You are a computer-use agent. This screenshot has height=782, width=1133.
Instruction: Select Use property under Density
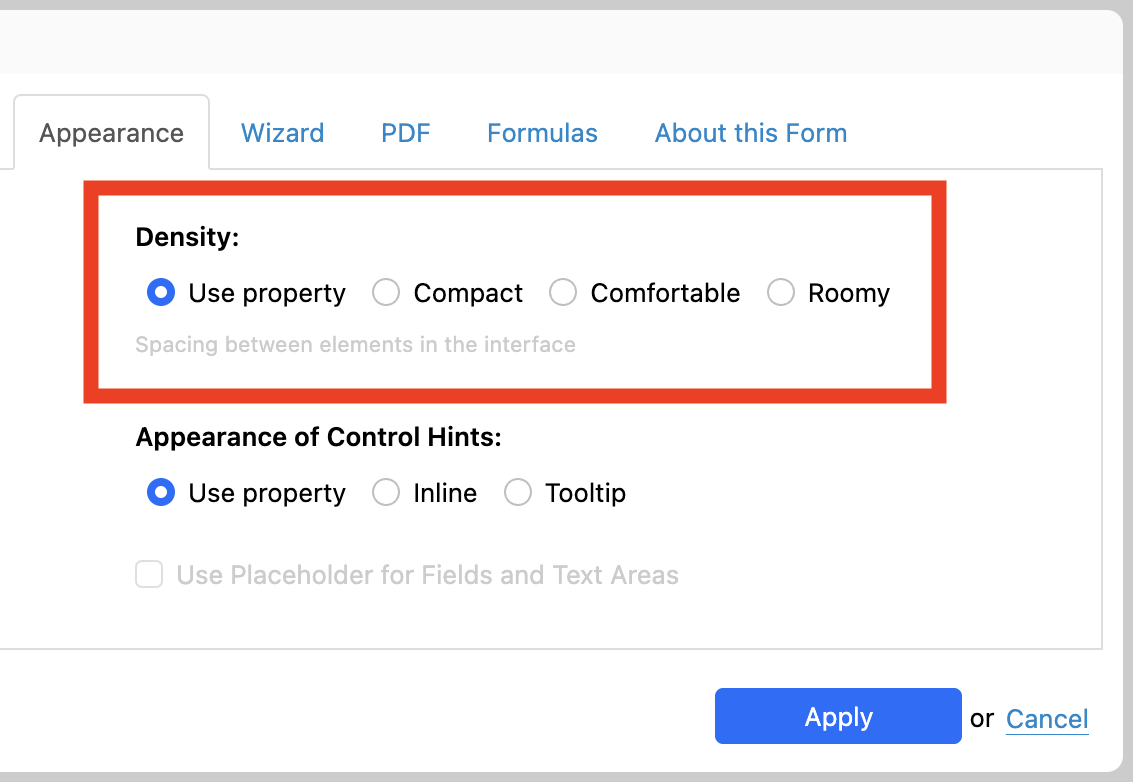tap(161, 293)
